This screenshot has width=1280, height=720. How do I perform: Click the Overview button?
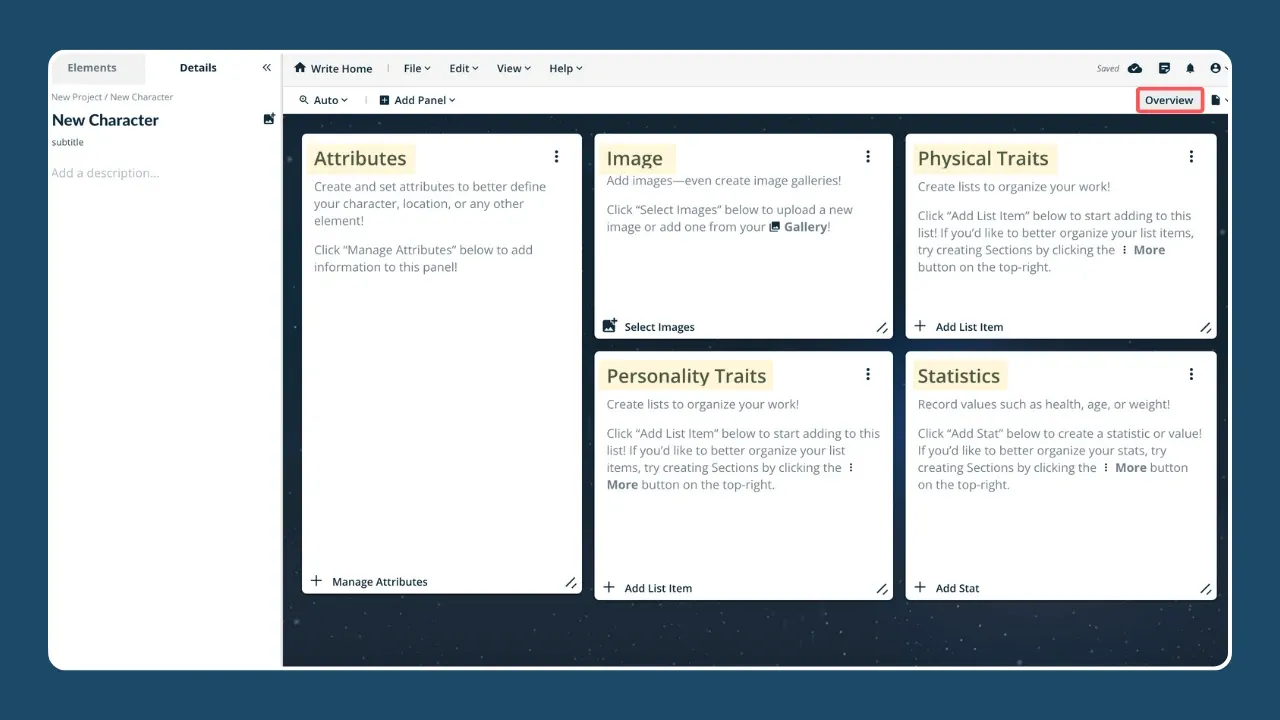pyautogui.click(x=1169, y=100)
